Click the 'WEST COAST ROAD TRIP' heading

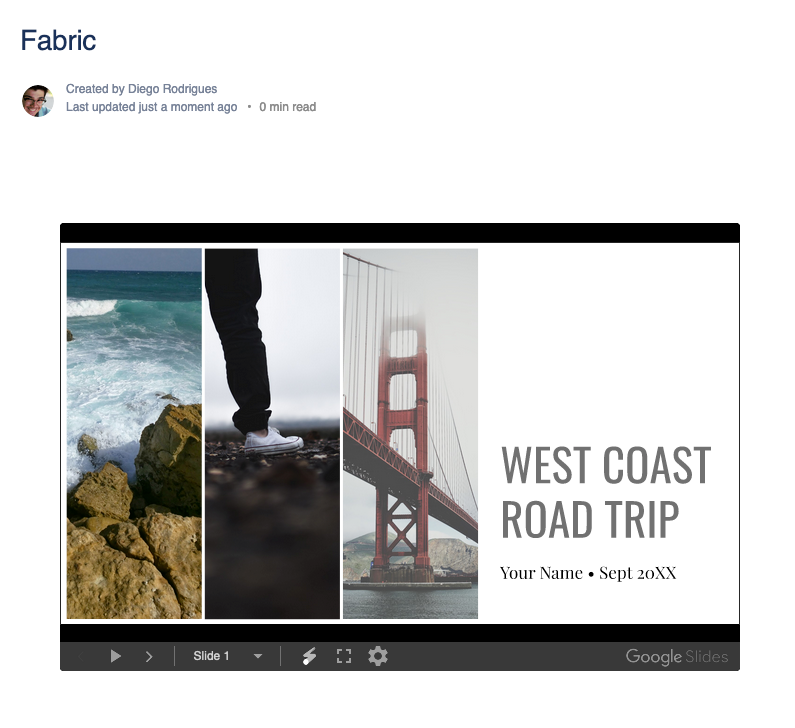tap(606, 492)
